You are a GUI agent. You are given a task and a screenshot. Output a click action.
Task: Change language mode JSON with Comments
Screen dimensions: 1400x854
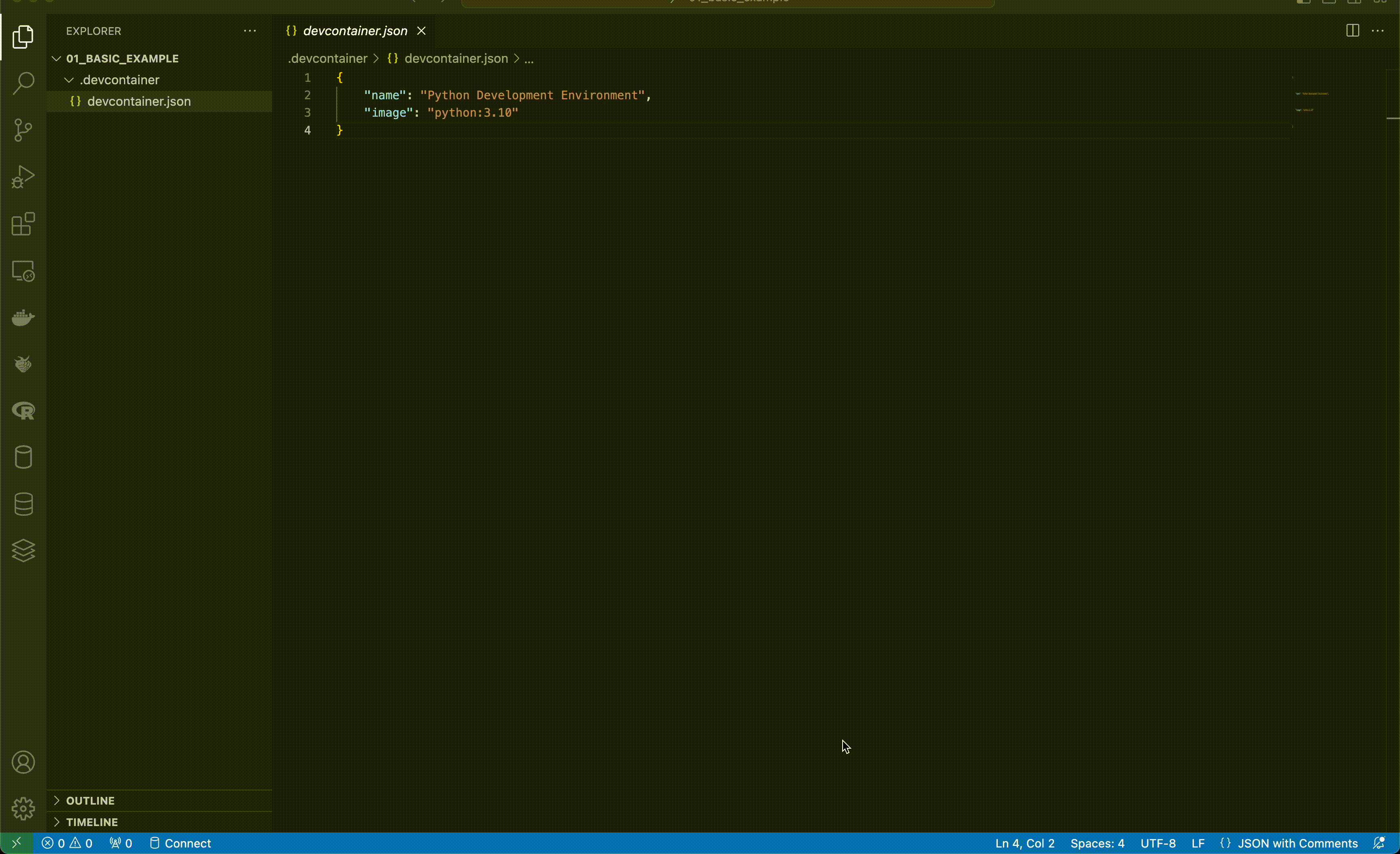(x=1297, y=843)
